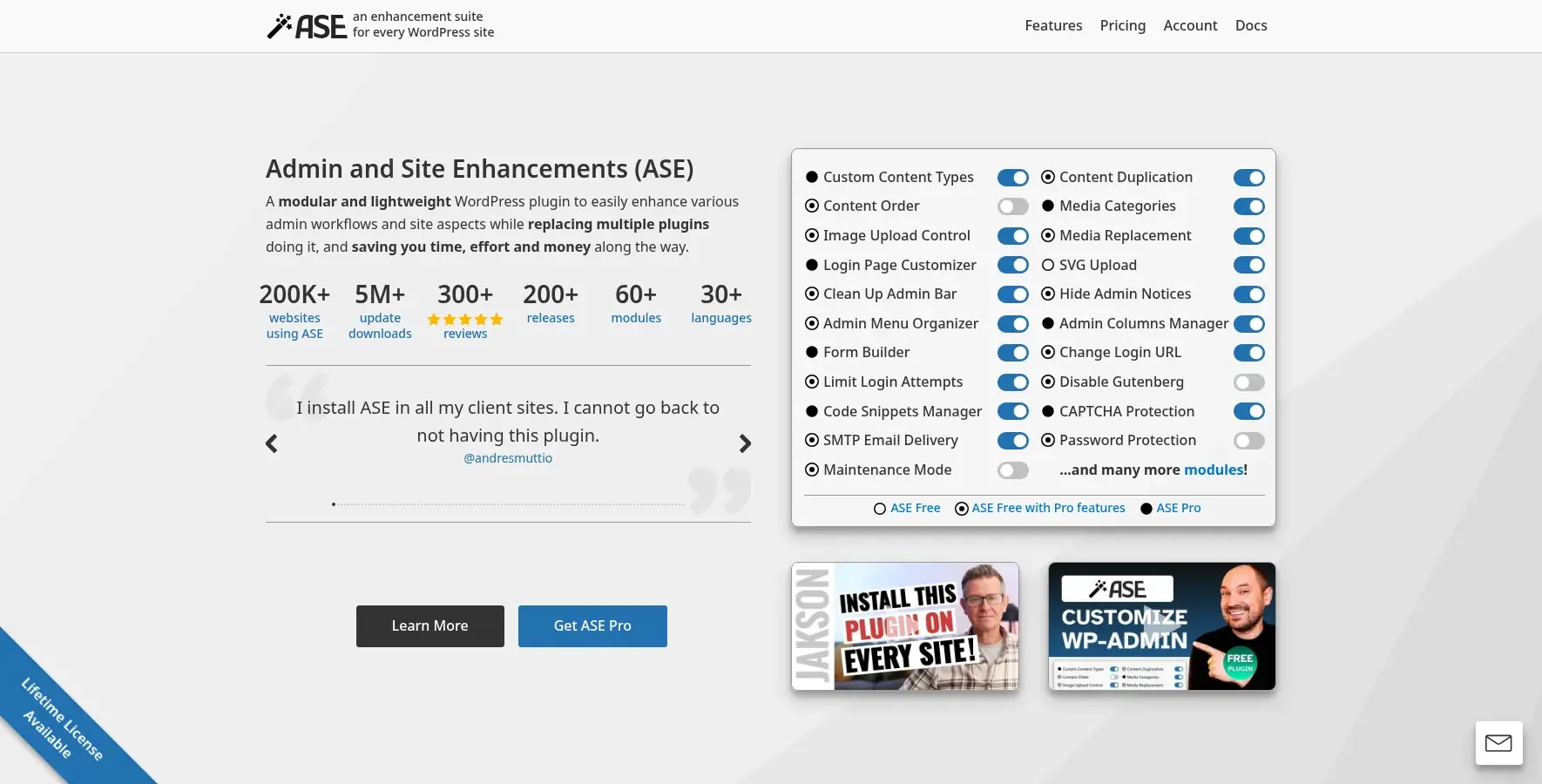Screen dimensions: 1542x784
Task: Click the ASE magic wand logo
Action: click(306, 26)
